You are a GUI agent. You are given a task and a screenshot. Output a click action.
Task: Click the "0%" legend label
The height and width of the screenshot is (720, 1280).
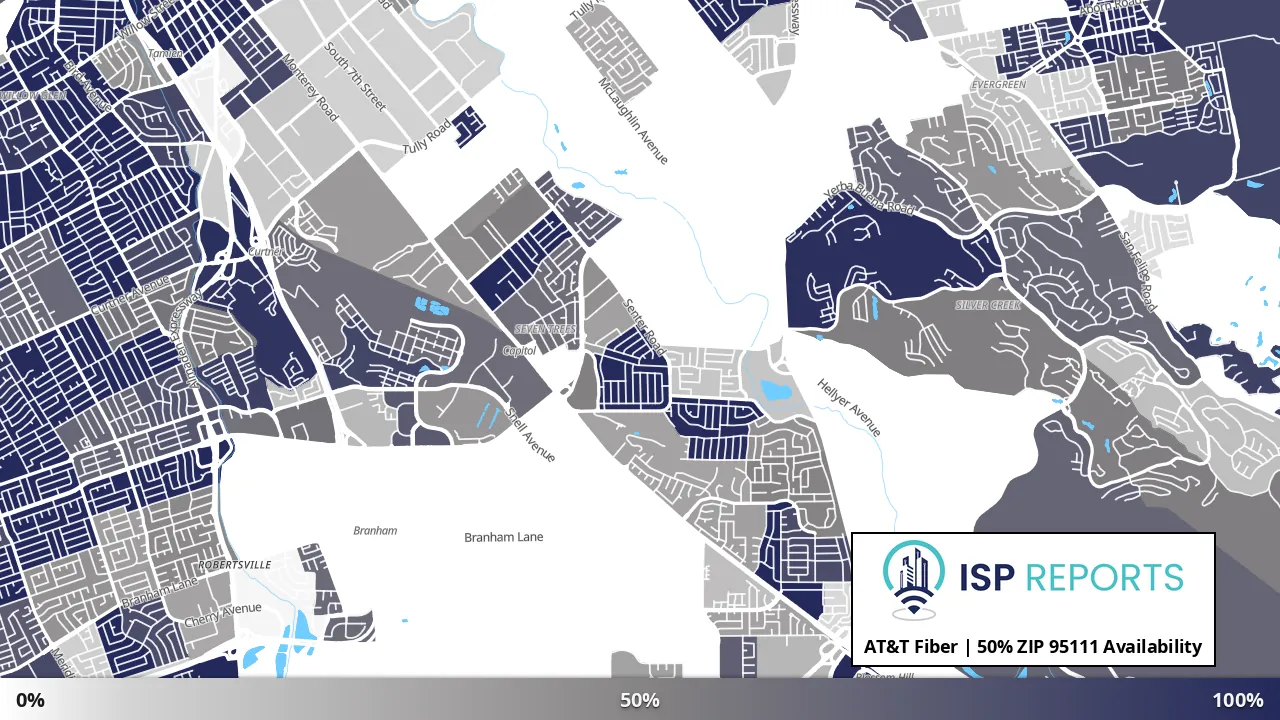(x=30, y=700)
